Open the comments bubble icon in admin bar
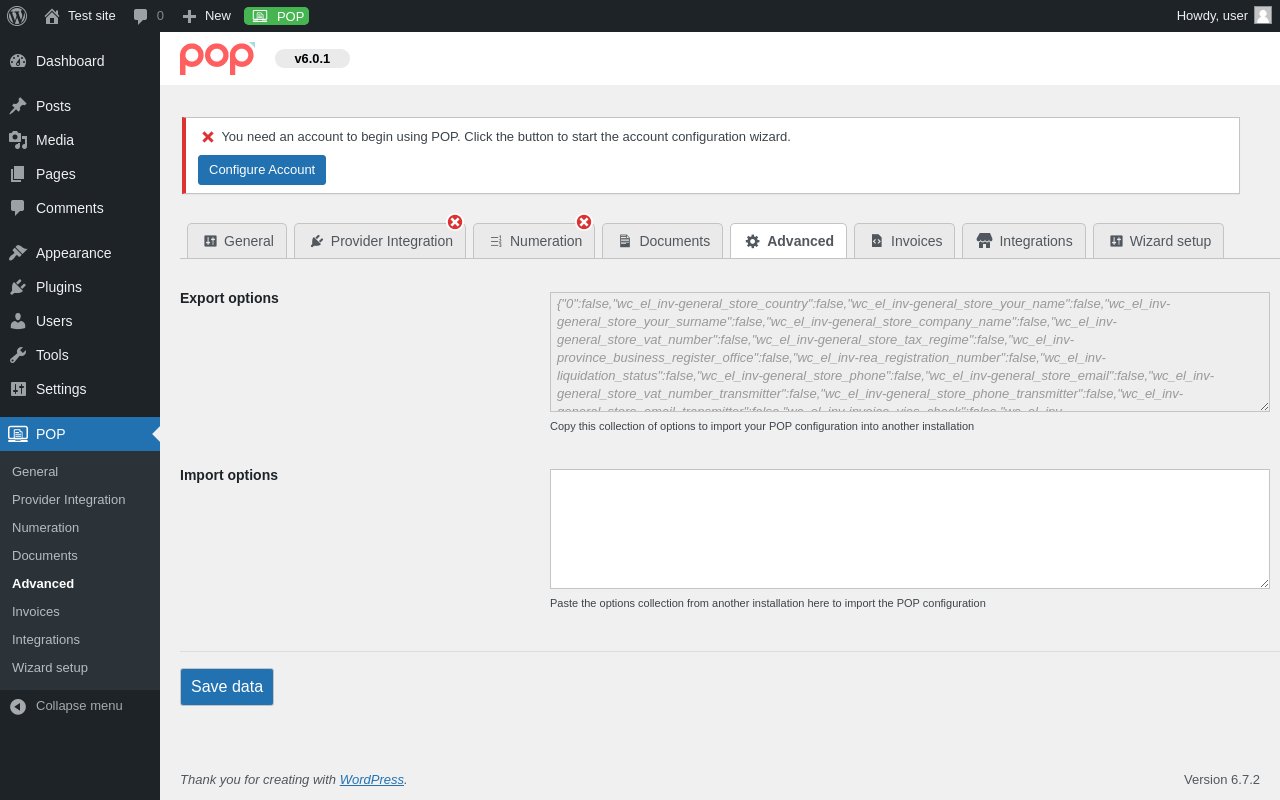This screenshot has width=1280, height=800. click(141, 16)
